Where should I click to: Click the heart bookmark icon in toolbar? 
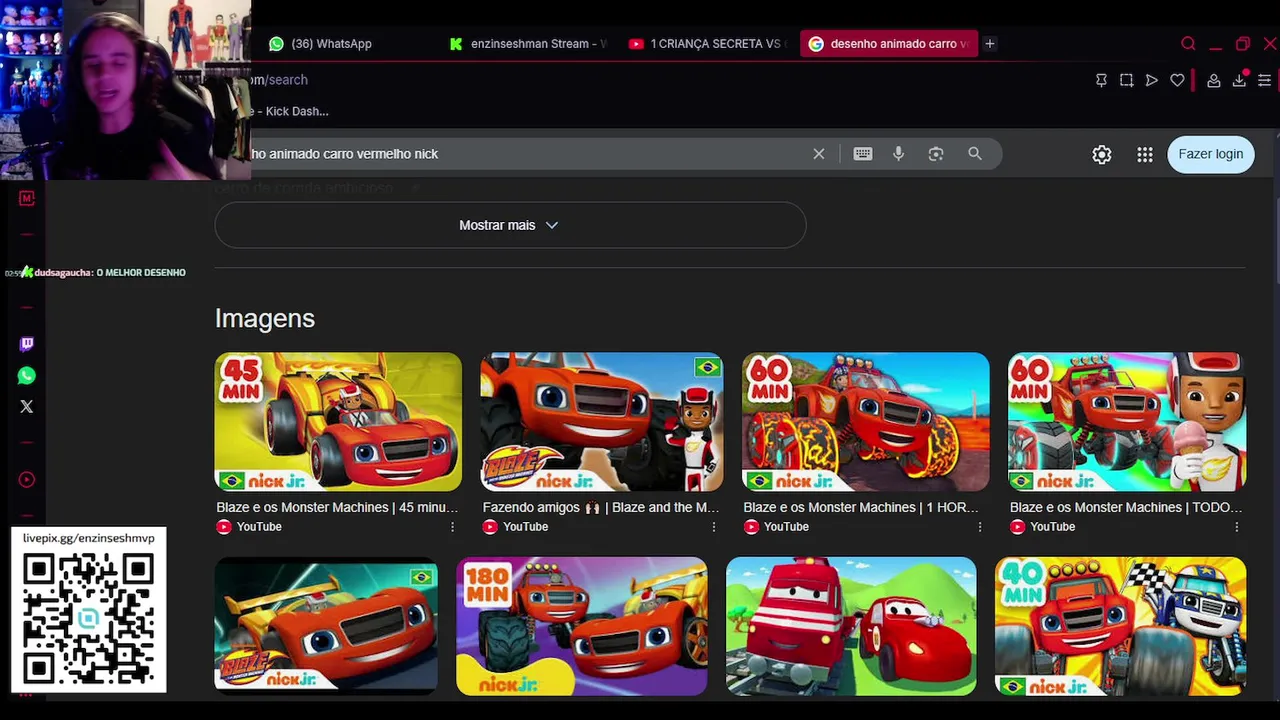point(1178,80)
